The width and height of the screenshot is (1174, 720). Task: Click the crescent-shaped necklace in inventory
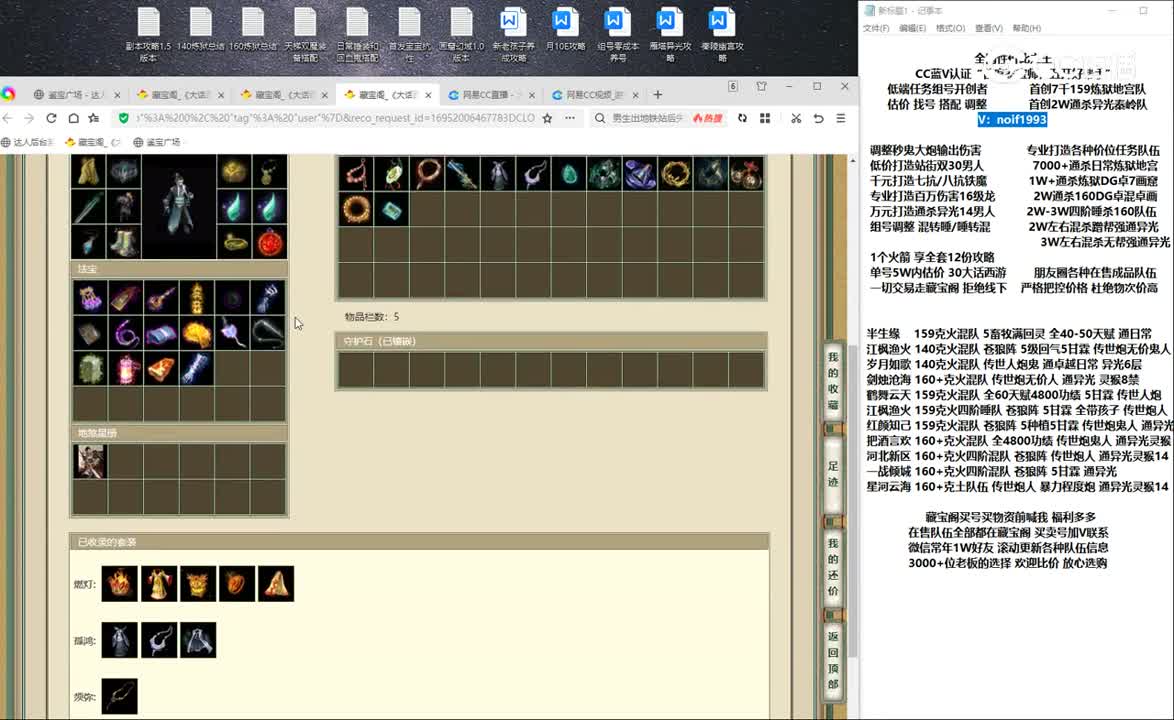pos(534,174)
